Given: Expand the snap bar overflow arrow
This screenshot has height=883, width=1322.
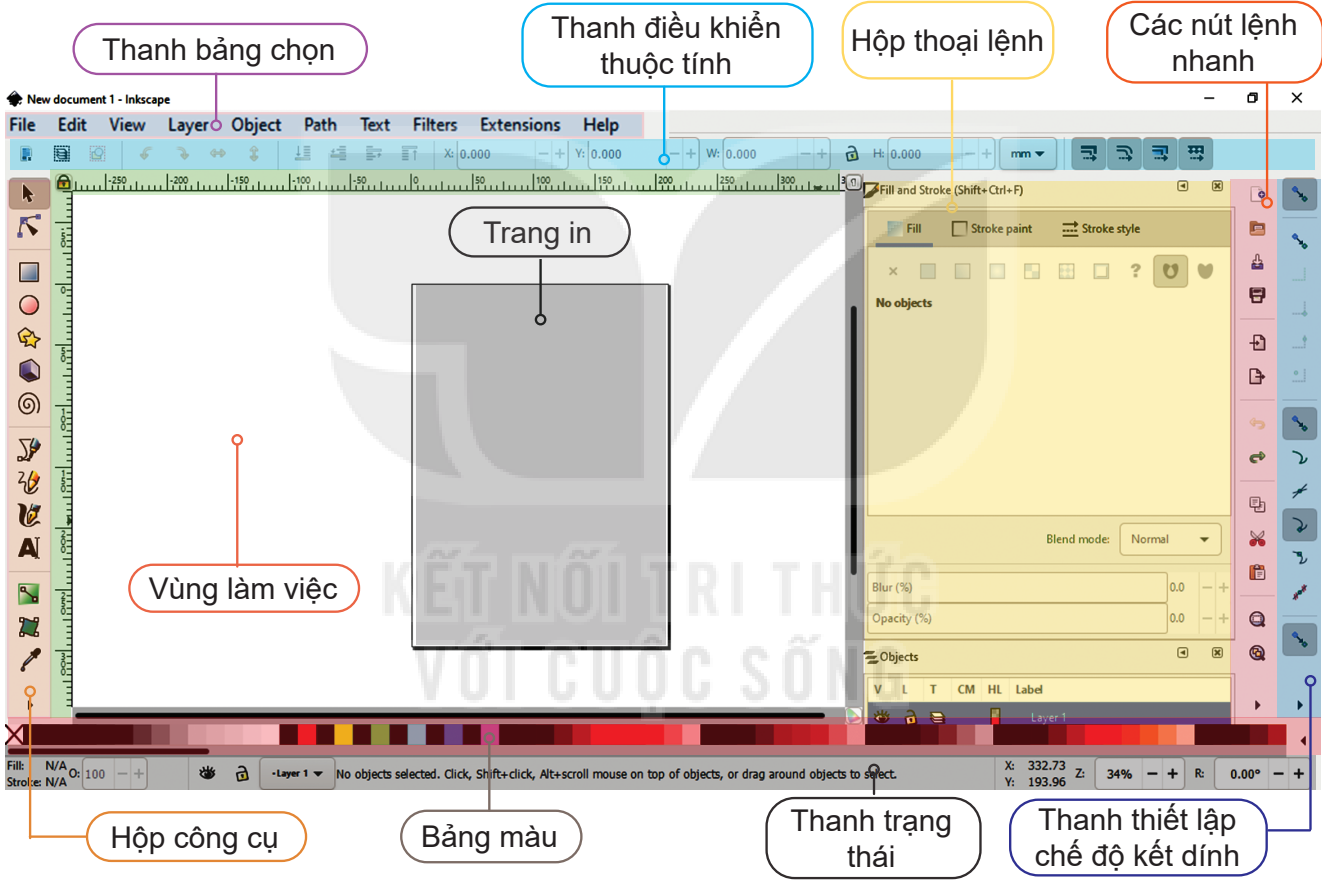Looking at the screenshot, I should tap(1300, 705).
